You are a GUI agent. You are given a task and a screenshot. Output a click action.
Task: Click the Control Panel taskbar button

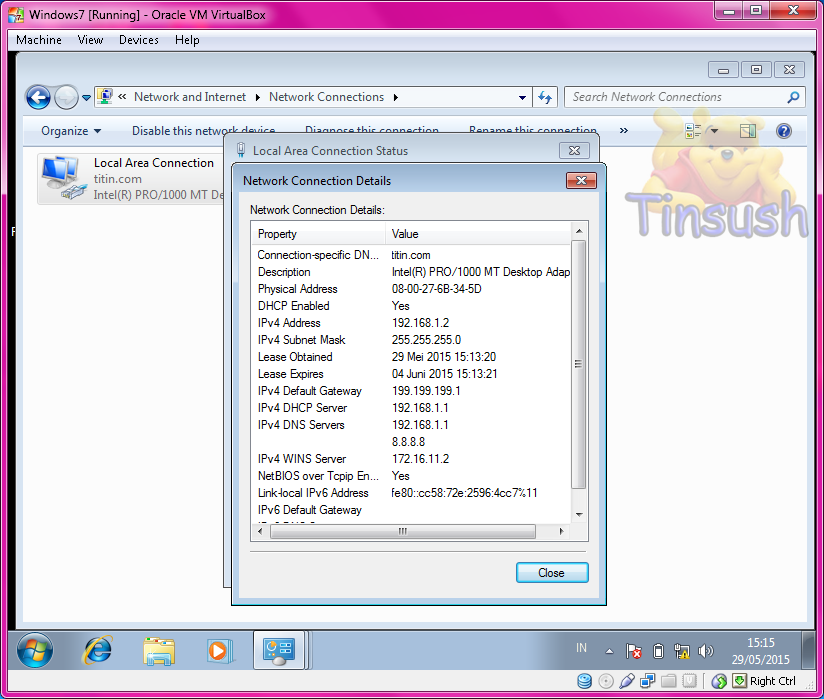tap(279, 650)
